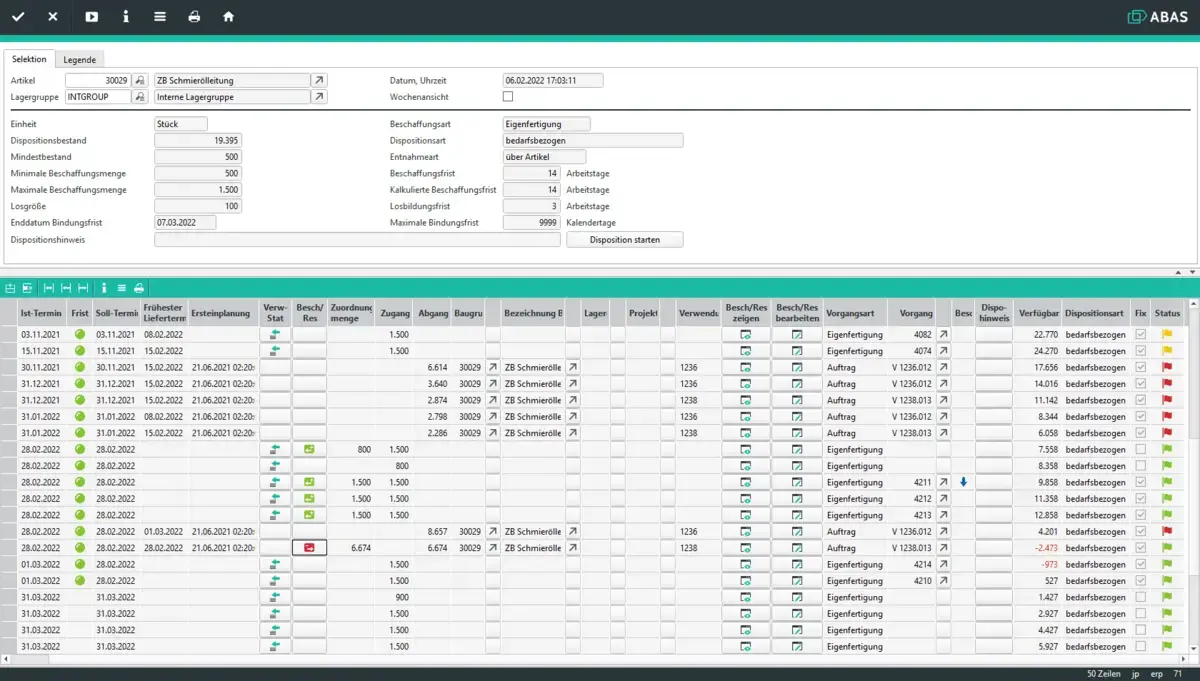Open the info icon in table toolbar
1200x681 pixels.
105,287
